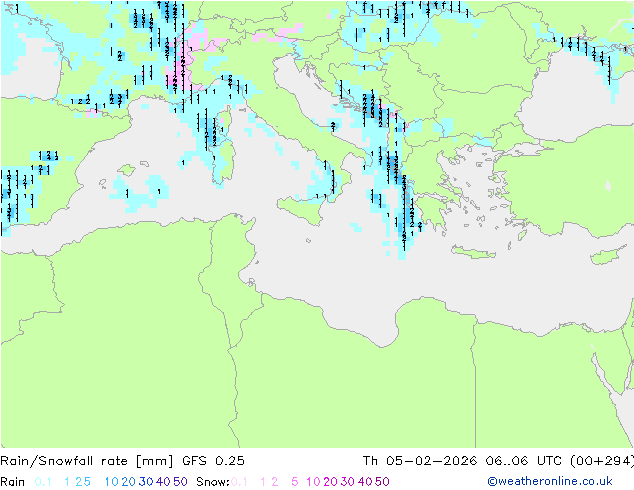Screen dimensions: 634x490
Task: Pick the Rain 40 legend value
Action: click(x=163, y=482)
